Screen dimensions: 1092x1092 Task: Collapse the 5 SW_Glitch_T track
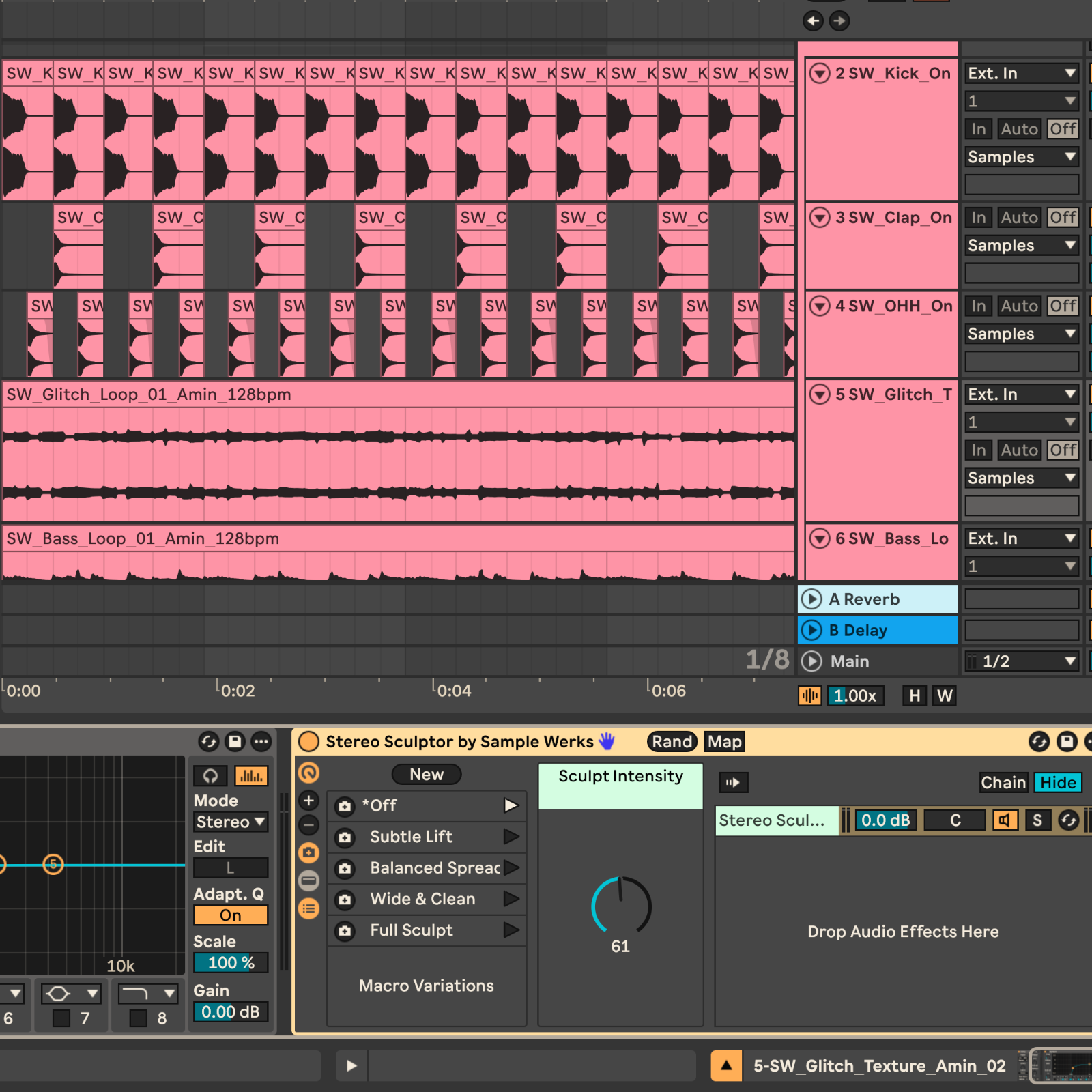(x=819, y=394)
